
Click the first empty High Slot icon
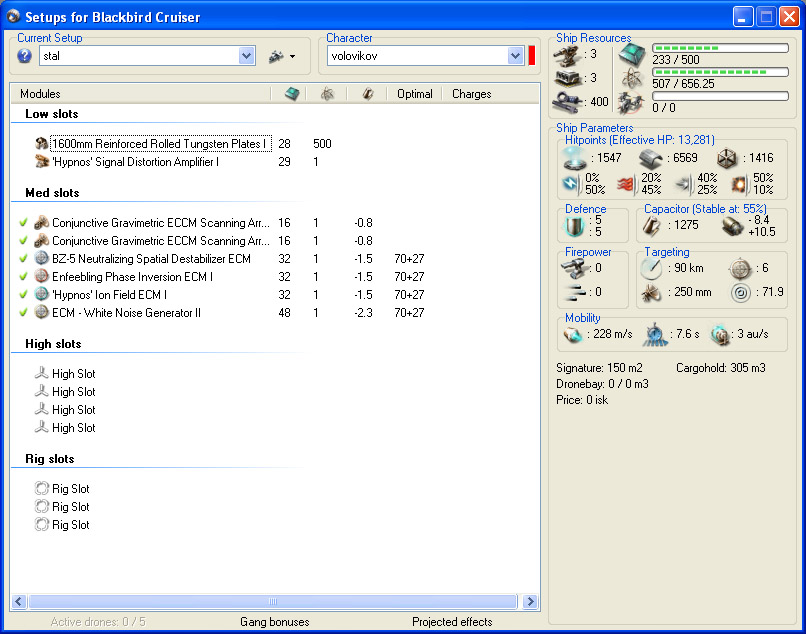(x=41, y=374)
